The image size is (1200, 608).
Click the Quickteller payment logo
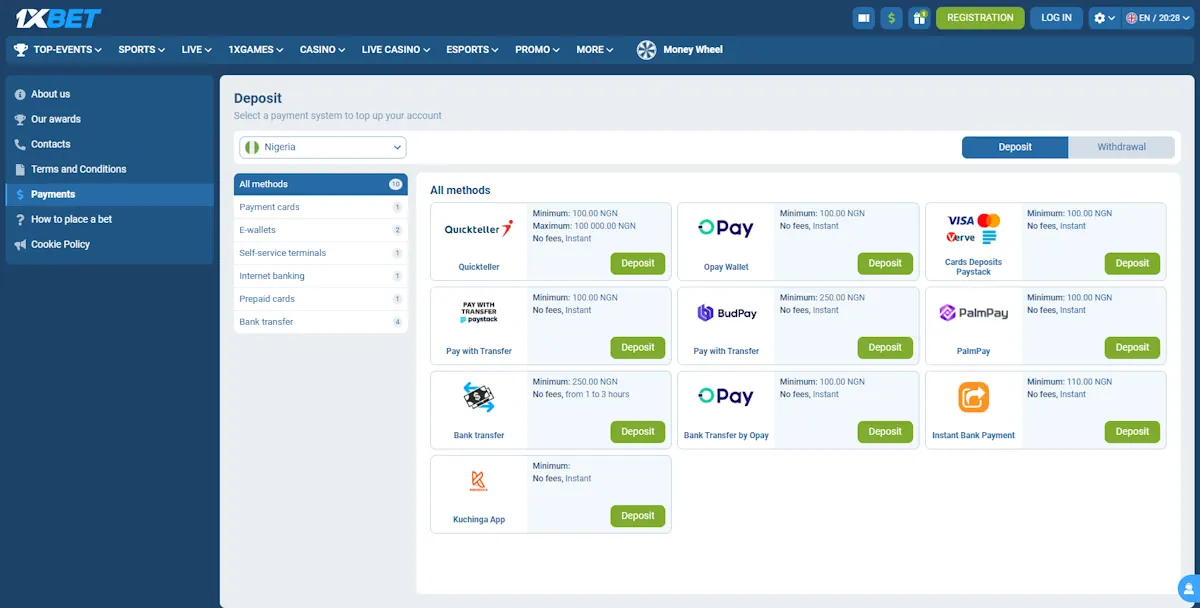[478, 228]
